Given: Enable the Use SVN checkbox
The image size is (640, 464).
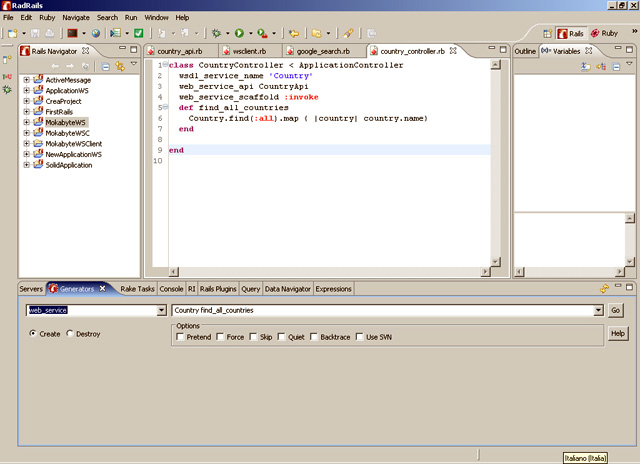Looking at the screenshot, I should click(359, 337).
